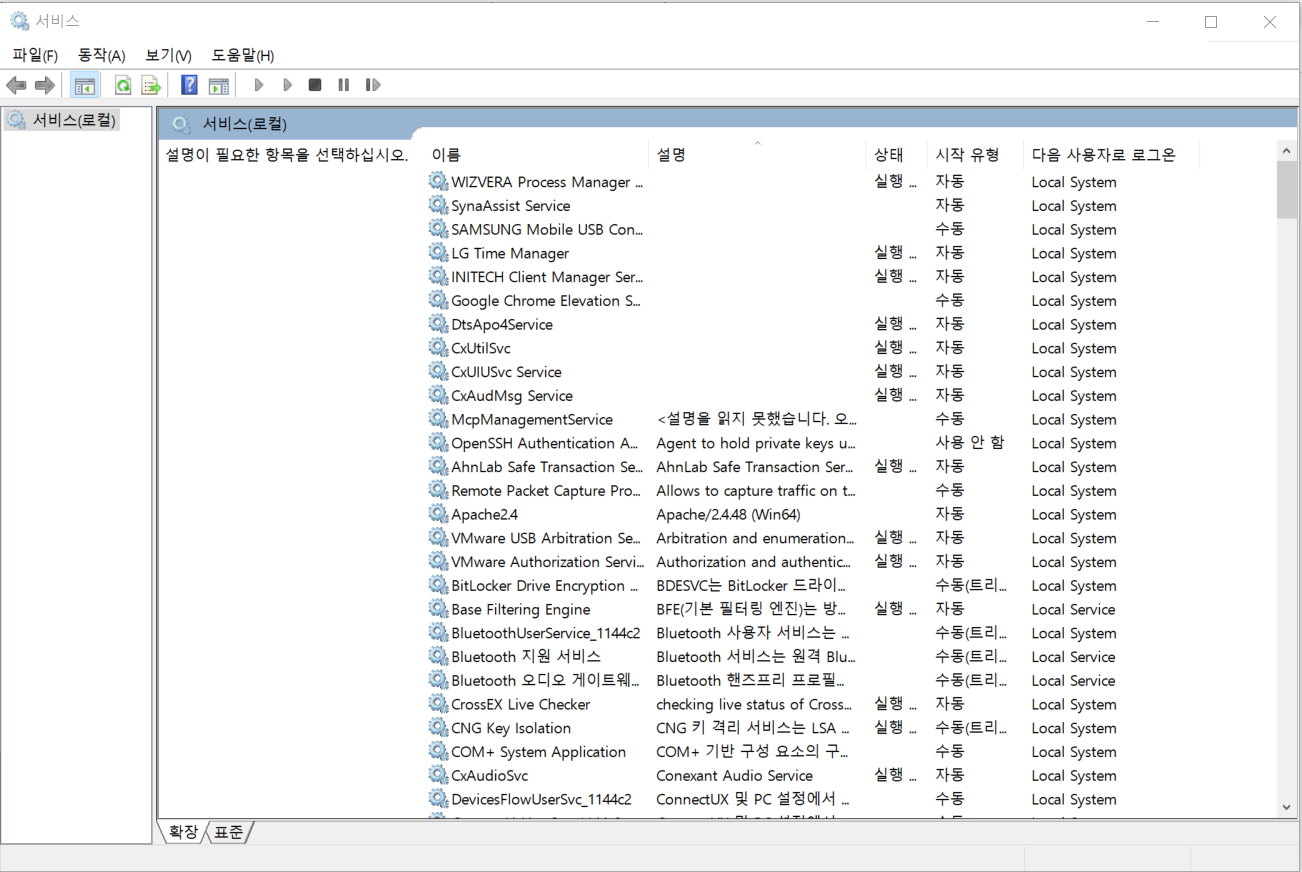Sort by the 상태 column header
Viewport: 1302px width, 872px height.
(896, 154)
